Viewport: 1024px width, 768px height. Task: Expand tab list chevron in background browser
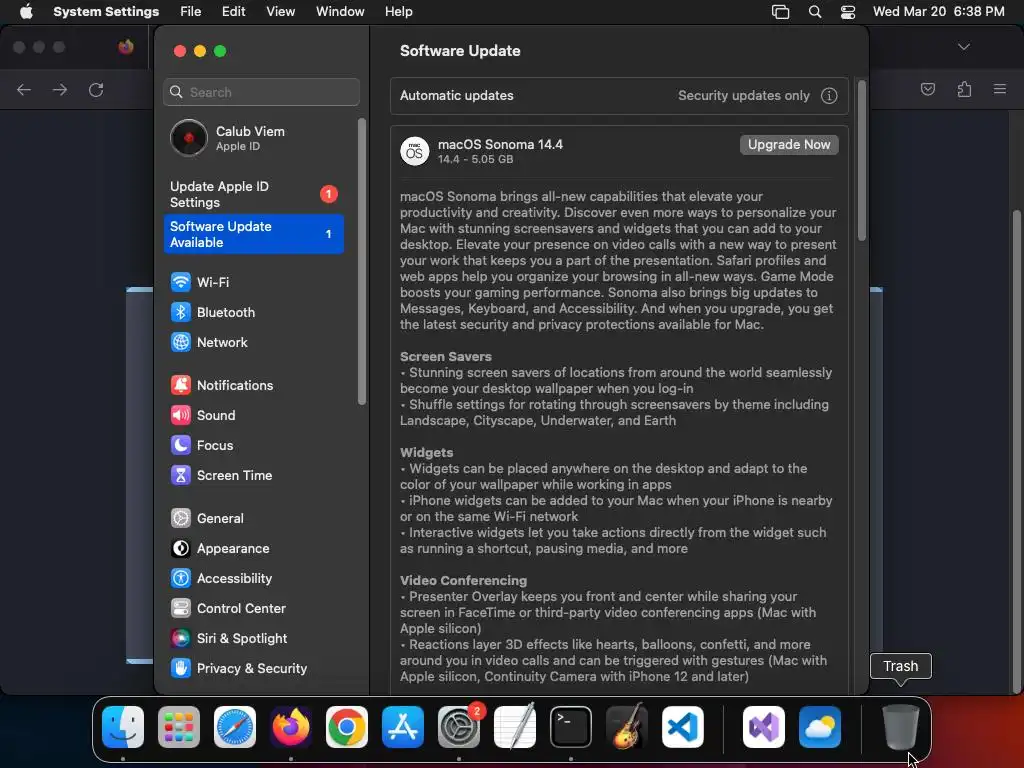coord(964,47)
